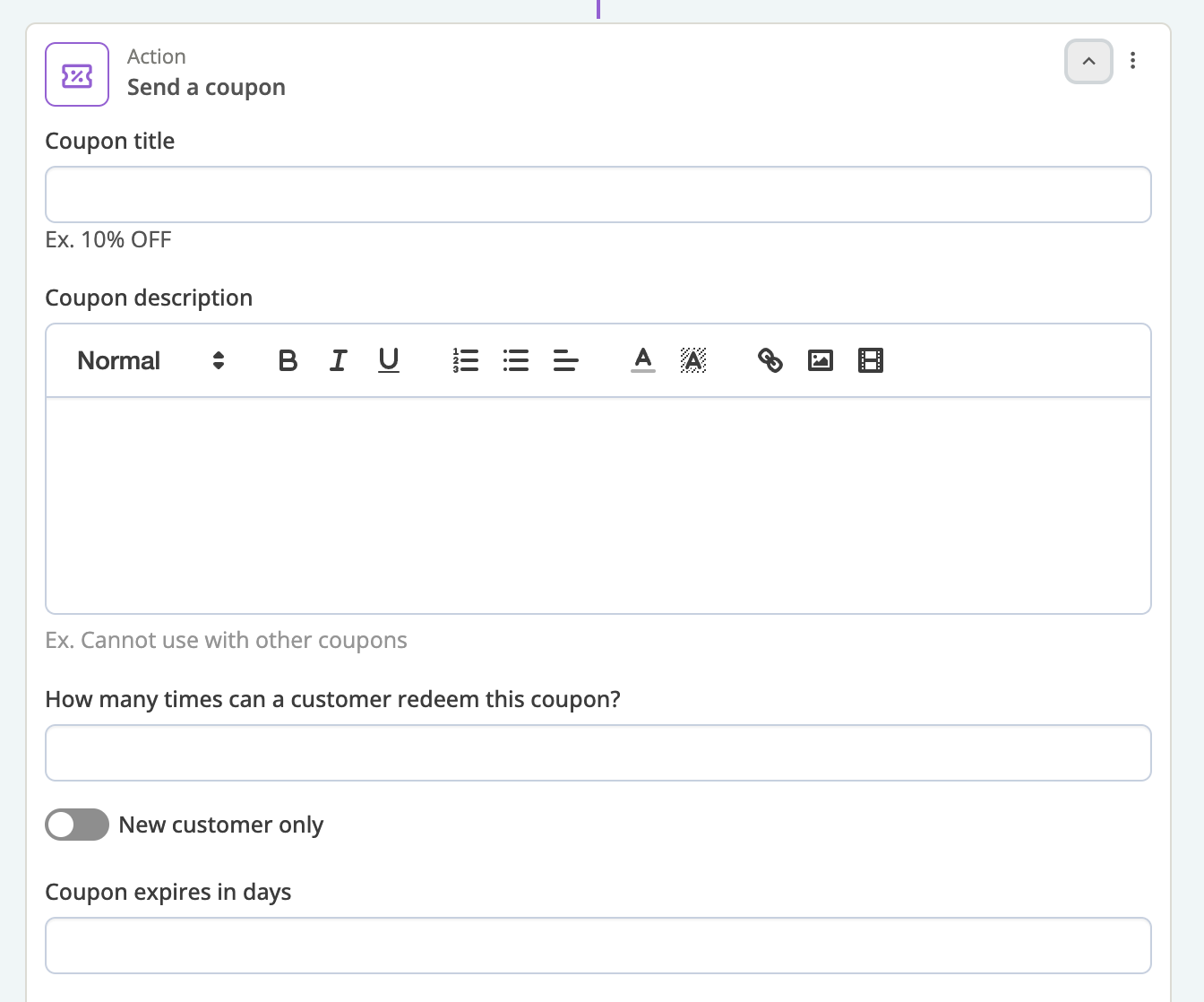The image size is (1204, 1002).
Task: Insert an image into description
Action: tap(821, 360)
